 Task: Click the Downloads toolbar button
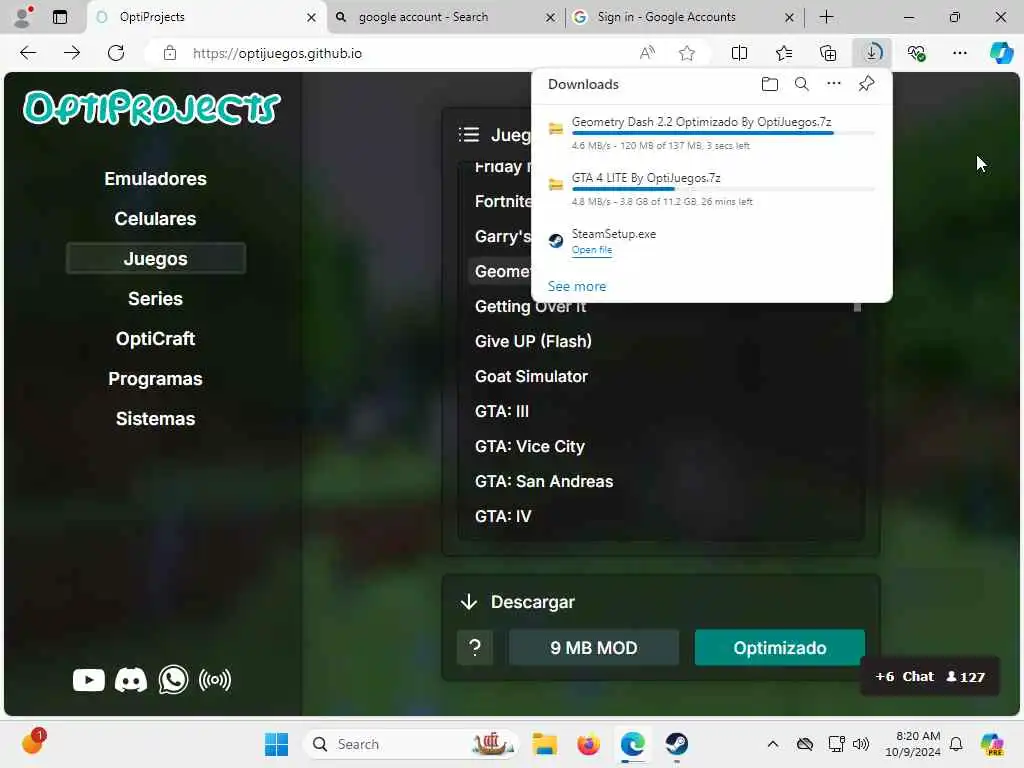[872, 53]
